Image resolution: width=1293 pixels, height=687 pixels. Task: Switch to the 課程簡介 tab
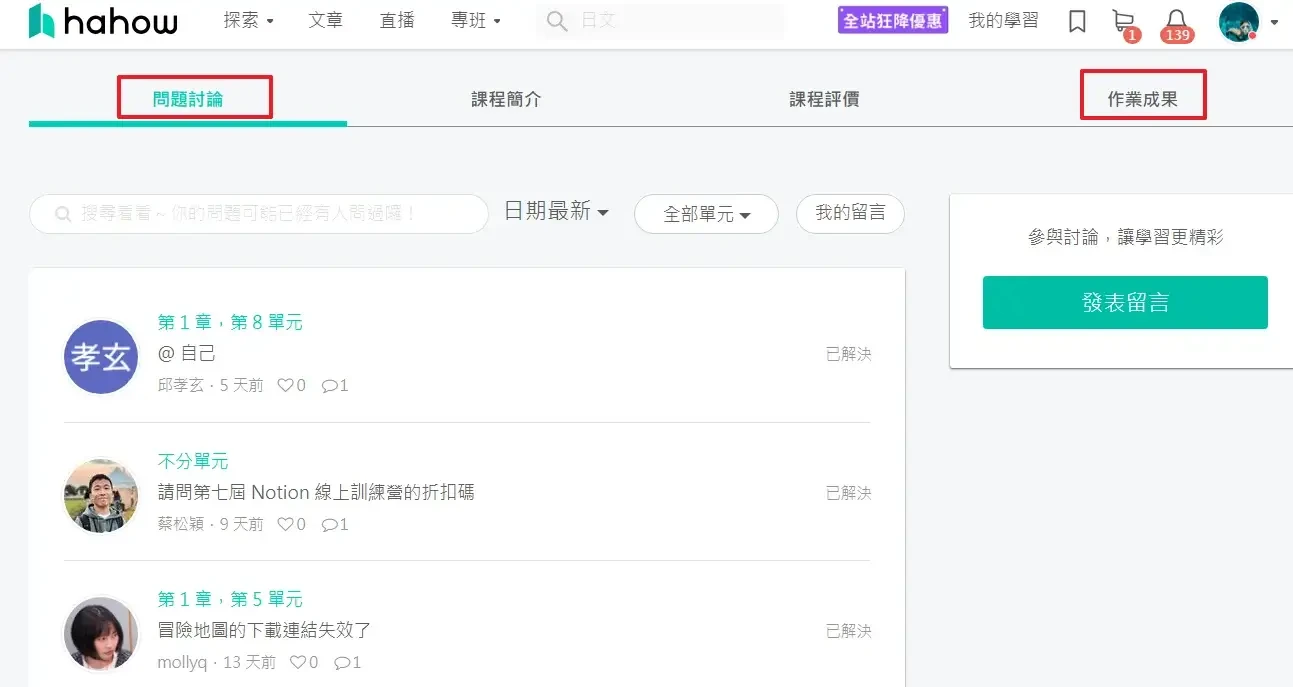pyautogui.click(x=506, y=99)
